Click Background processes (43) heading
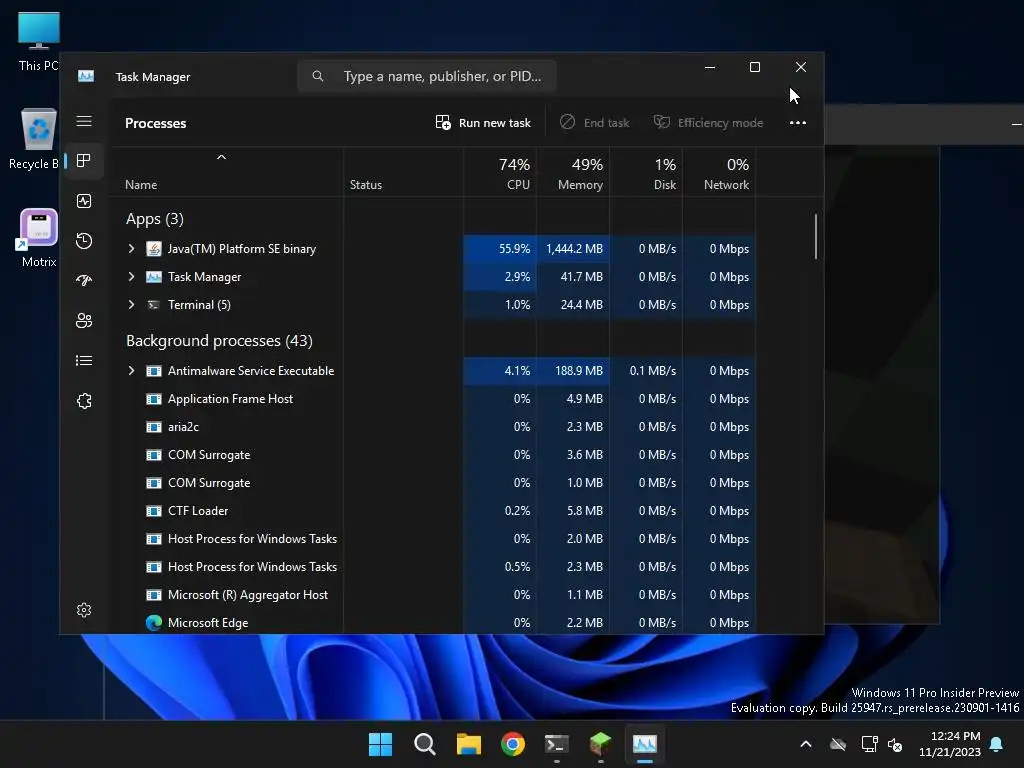Viewport: 1024px width, 768px height. click(x=219, y=341)
